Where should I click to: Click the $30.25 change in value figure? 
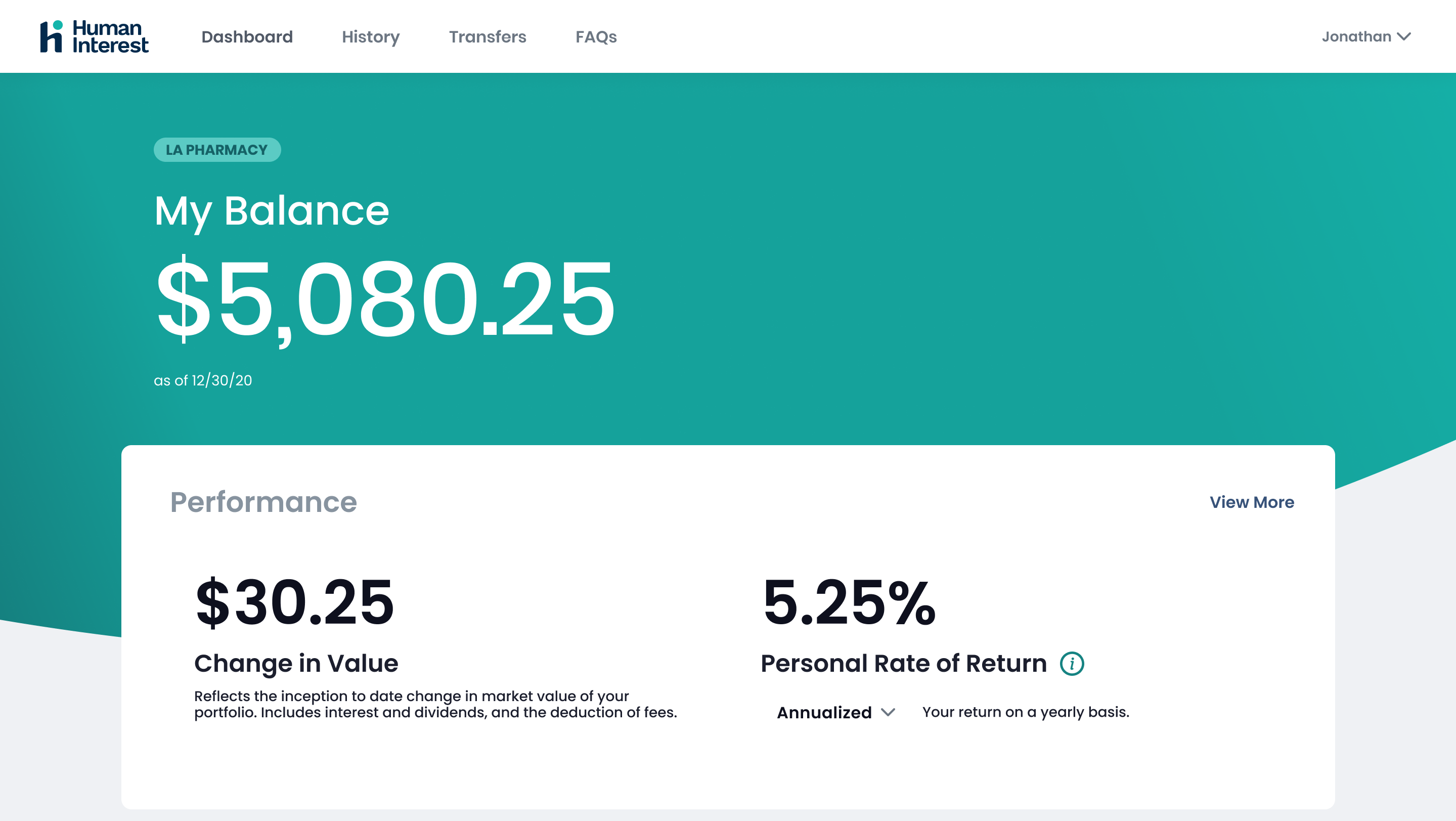coord(294,603)
